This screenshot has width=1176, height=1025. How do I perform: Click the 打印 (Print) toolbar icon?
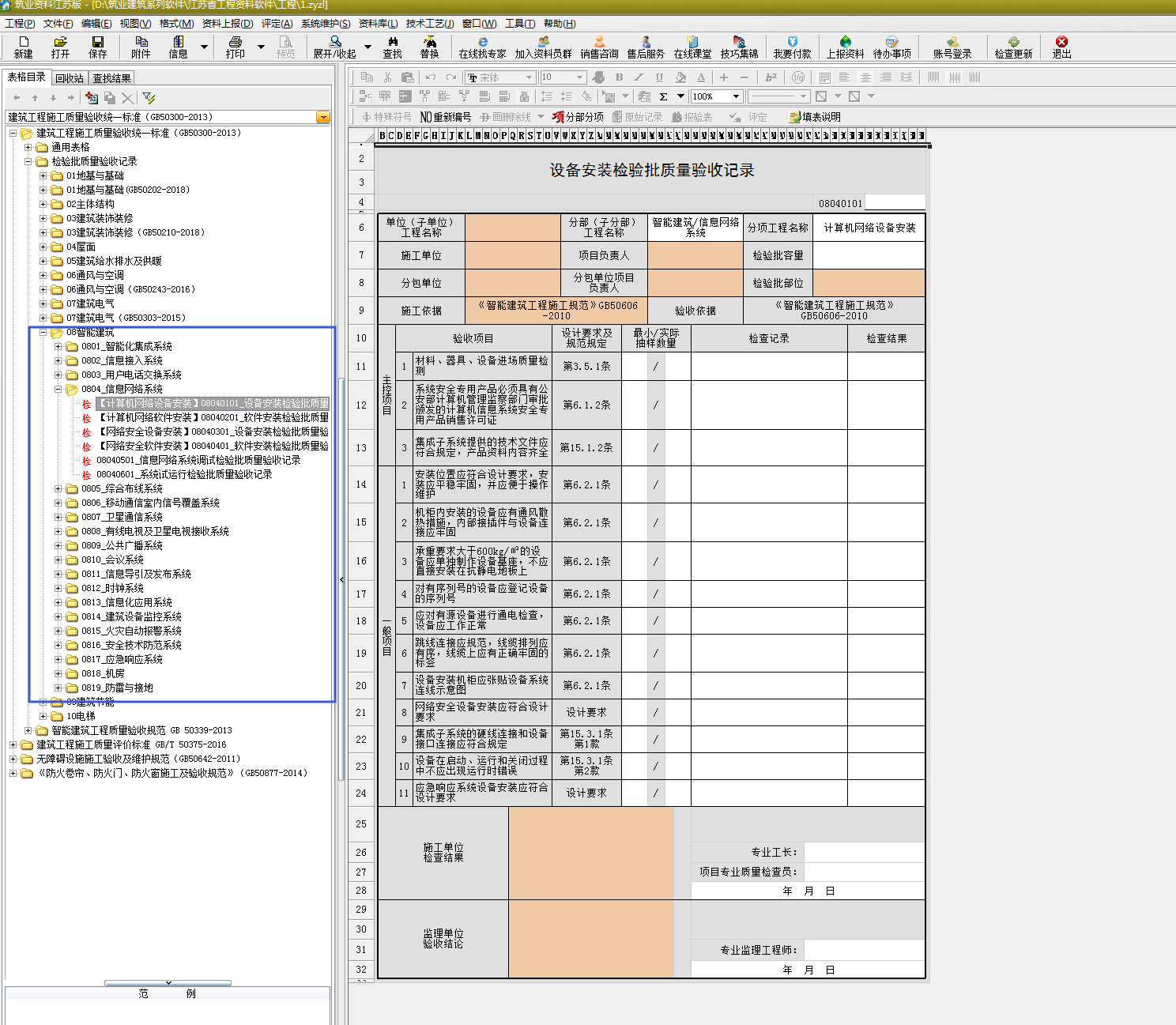tap(236, 47)
